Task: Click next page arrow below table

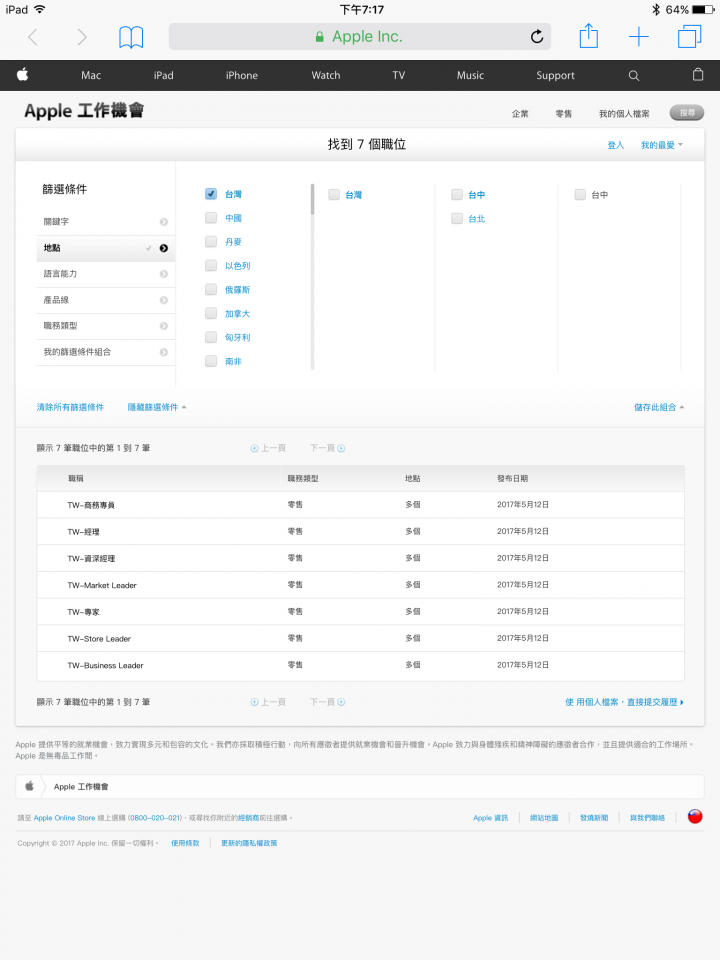Action: coord(342,702)
